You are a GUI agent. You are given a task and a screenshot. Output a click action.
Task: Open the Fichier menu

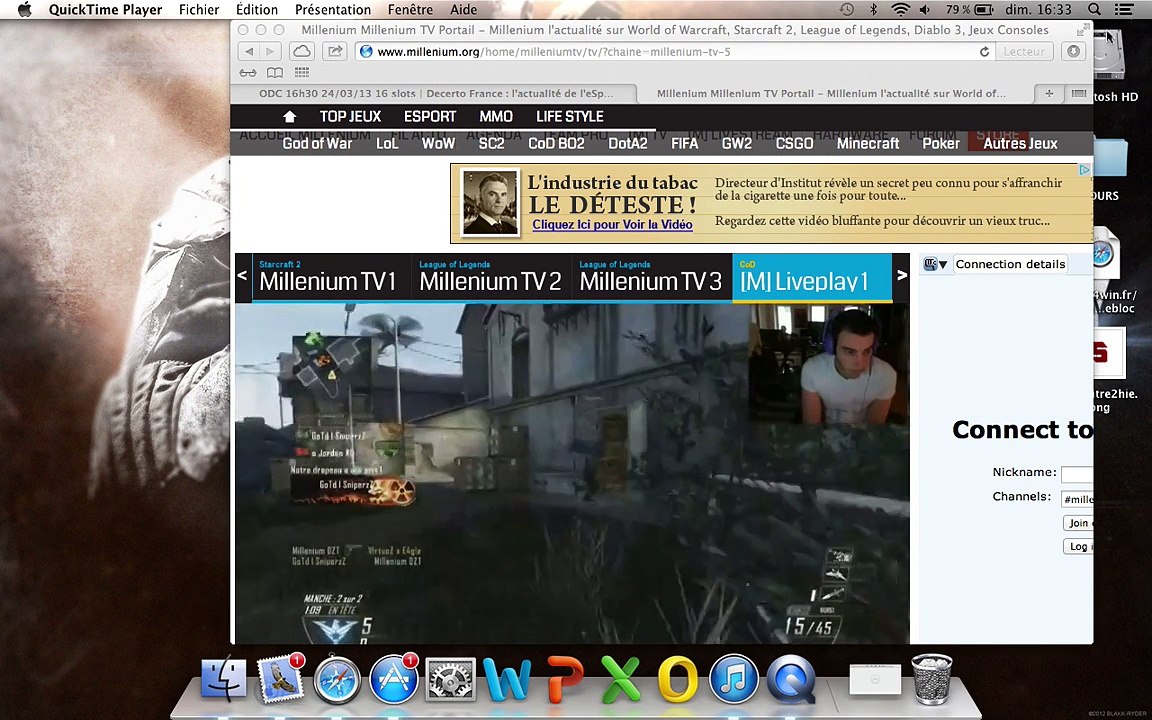click(x=199, y=10)
